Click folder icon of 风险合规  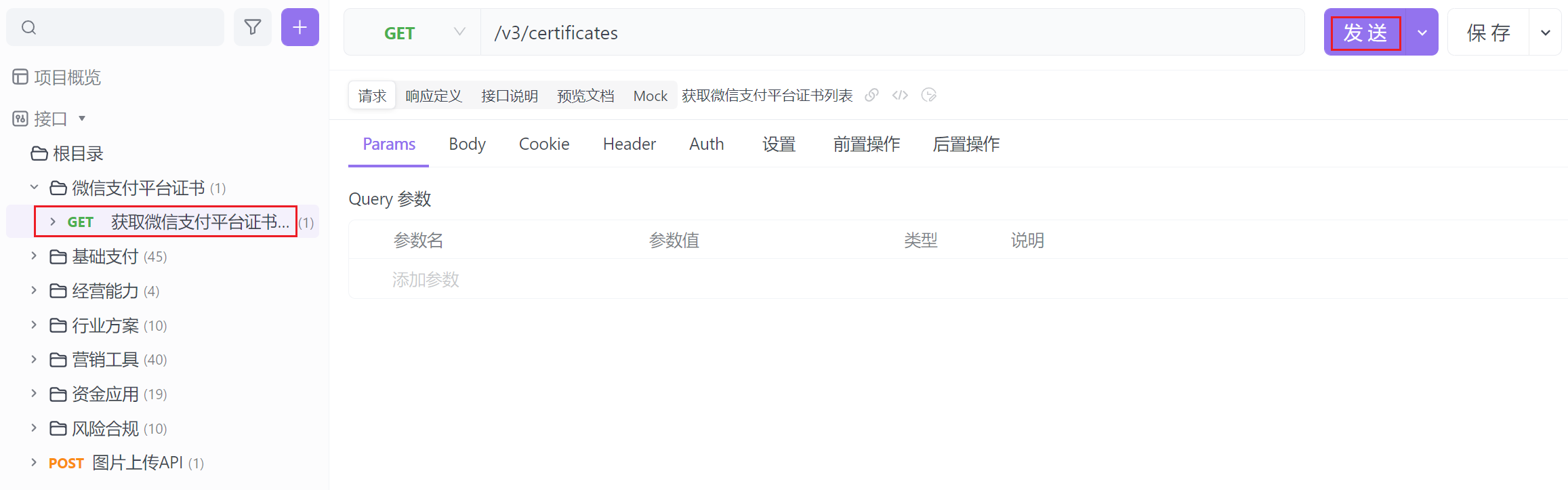58,429
